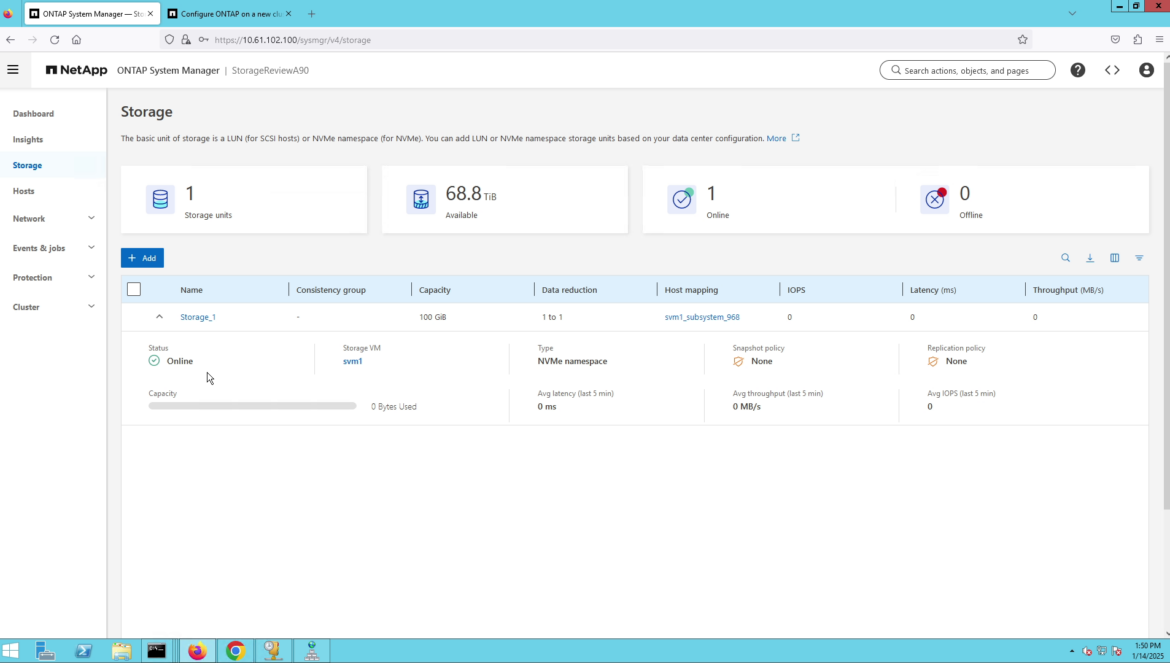Open the API log code icon
The image size is (1170, 663).
point(1112,70)
